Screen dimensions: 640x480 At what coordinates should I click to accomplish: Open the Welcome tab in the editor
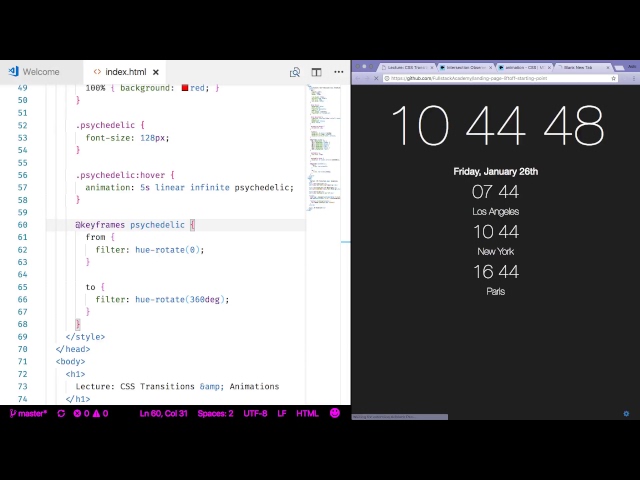pos(41,72)
